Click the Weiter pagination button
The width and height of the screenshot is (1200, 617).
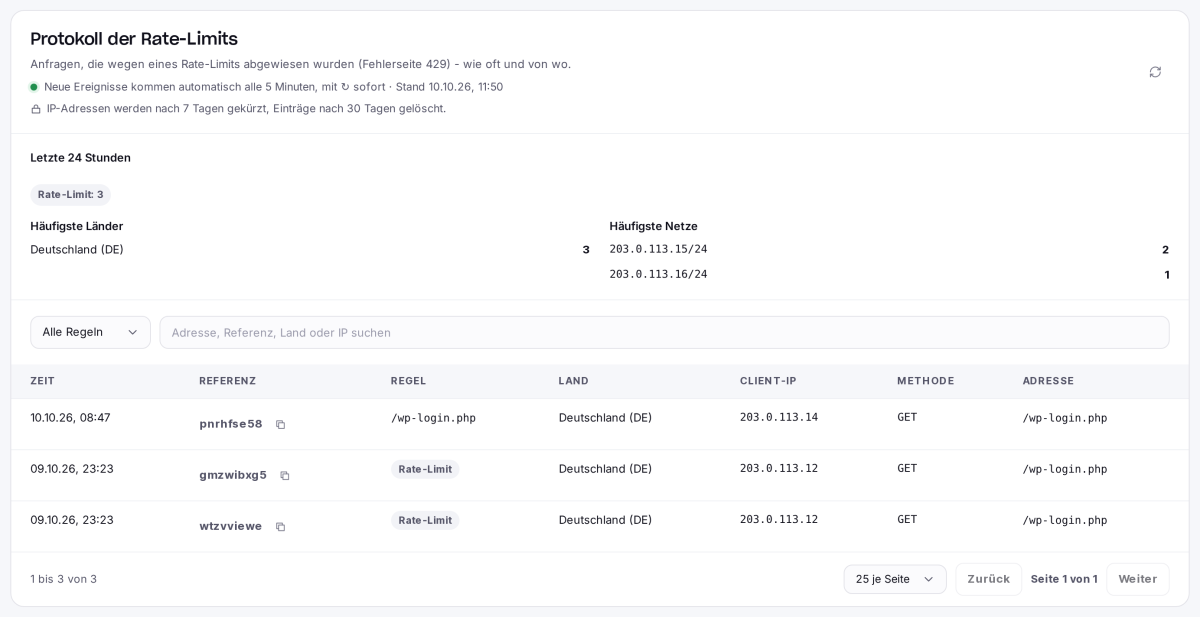pos(1138,579)
